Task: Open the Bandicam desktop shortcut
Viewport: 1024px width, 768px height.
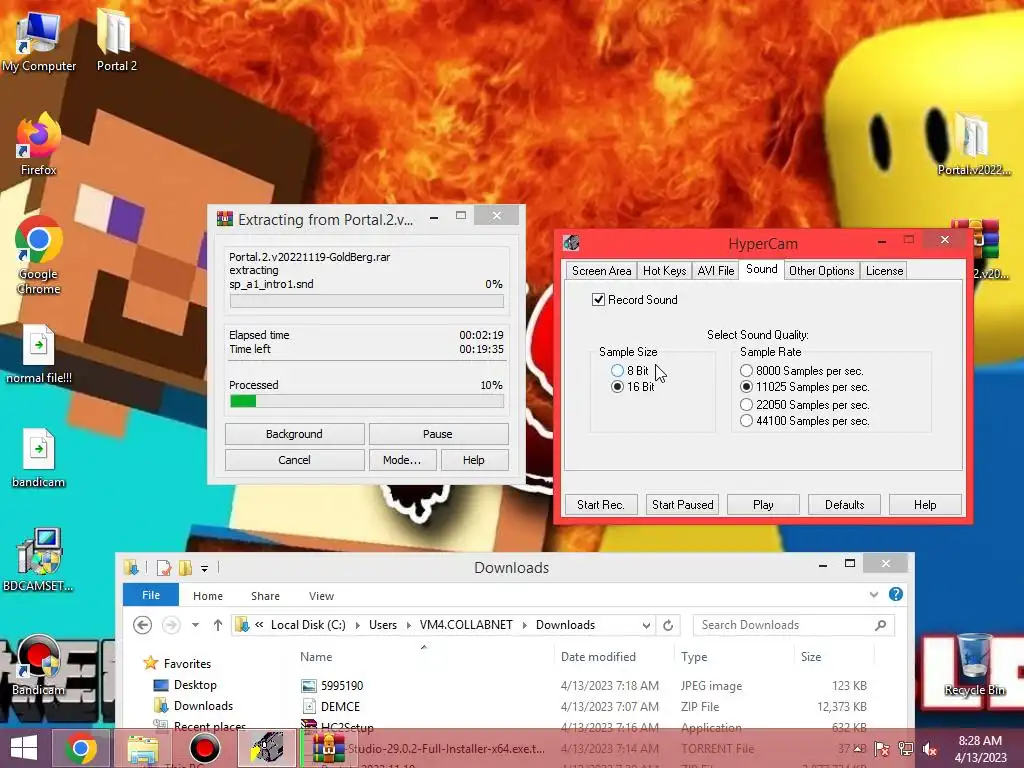Action: point(39,663)
